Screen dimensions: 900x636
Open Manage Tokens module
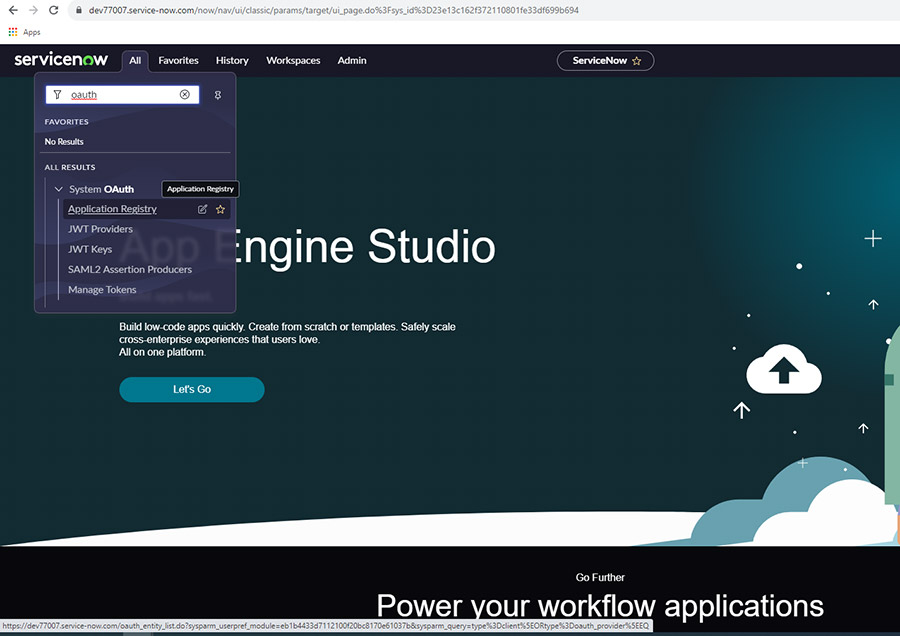pos(102,289)
